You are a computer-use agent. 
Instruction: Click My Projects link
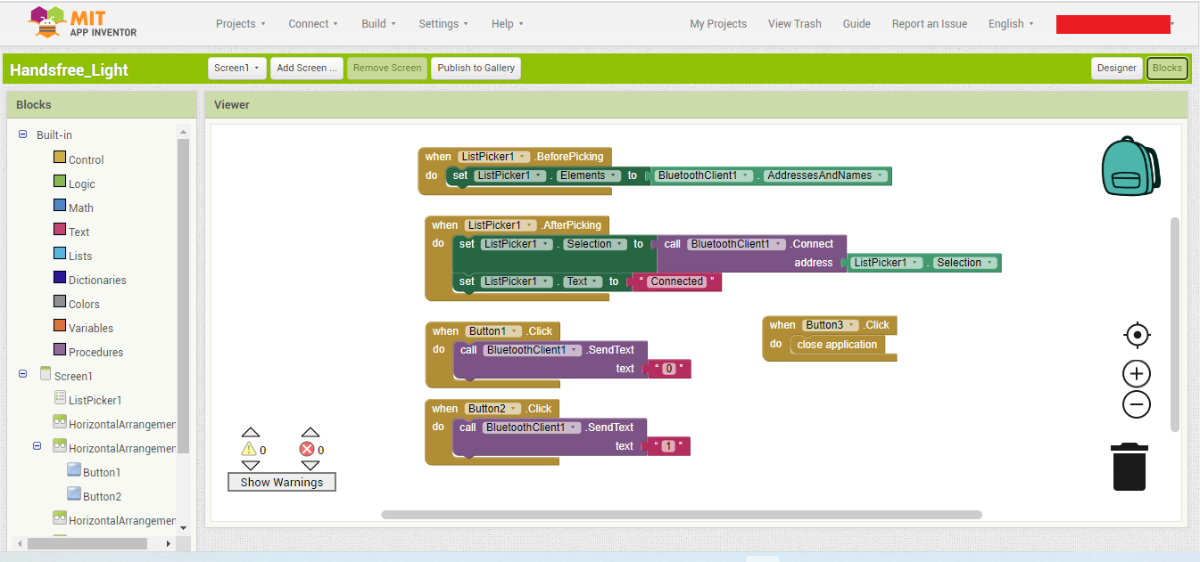718,24
